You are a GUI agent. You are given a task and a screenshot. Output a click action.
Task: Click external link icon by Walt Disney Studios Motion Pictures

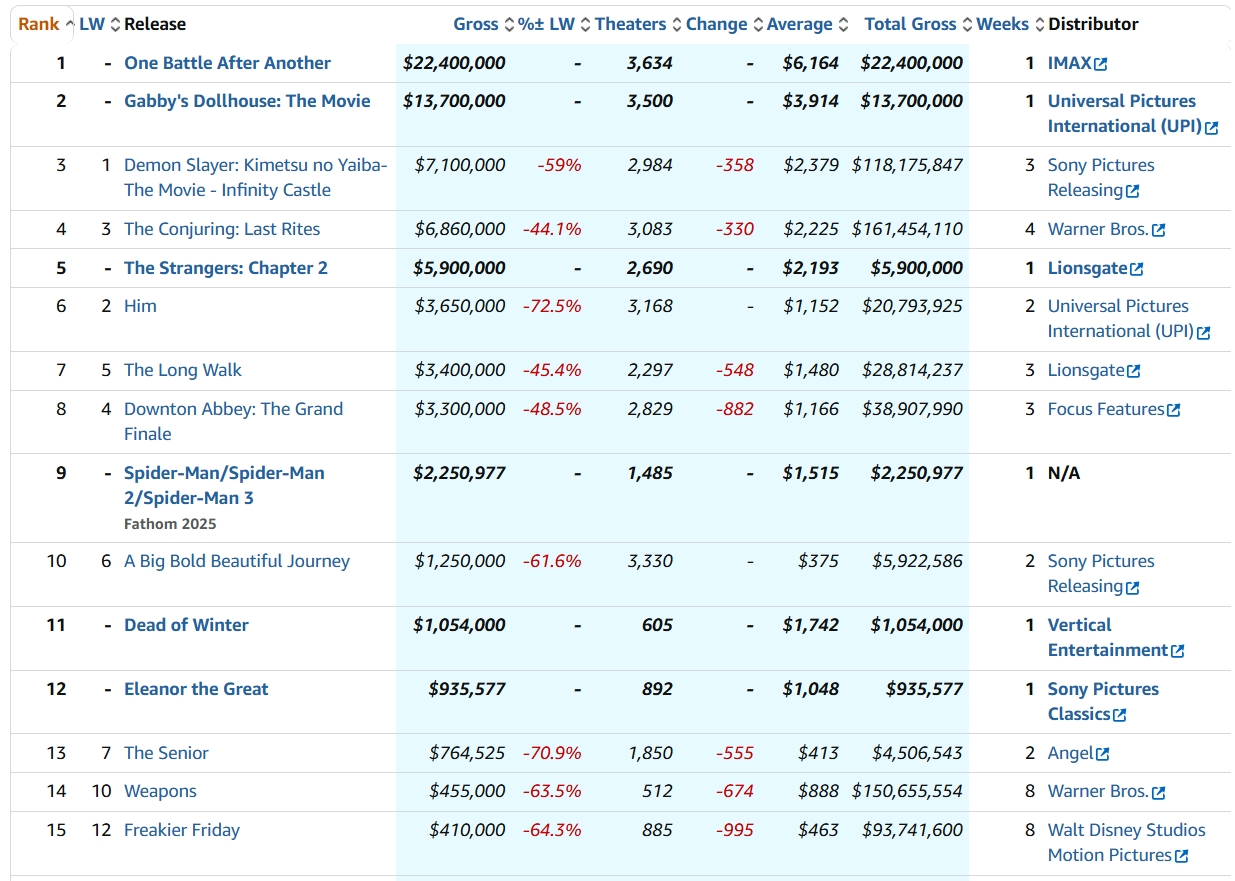(1182, 856)
